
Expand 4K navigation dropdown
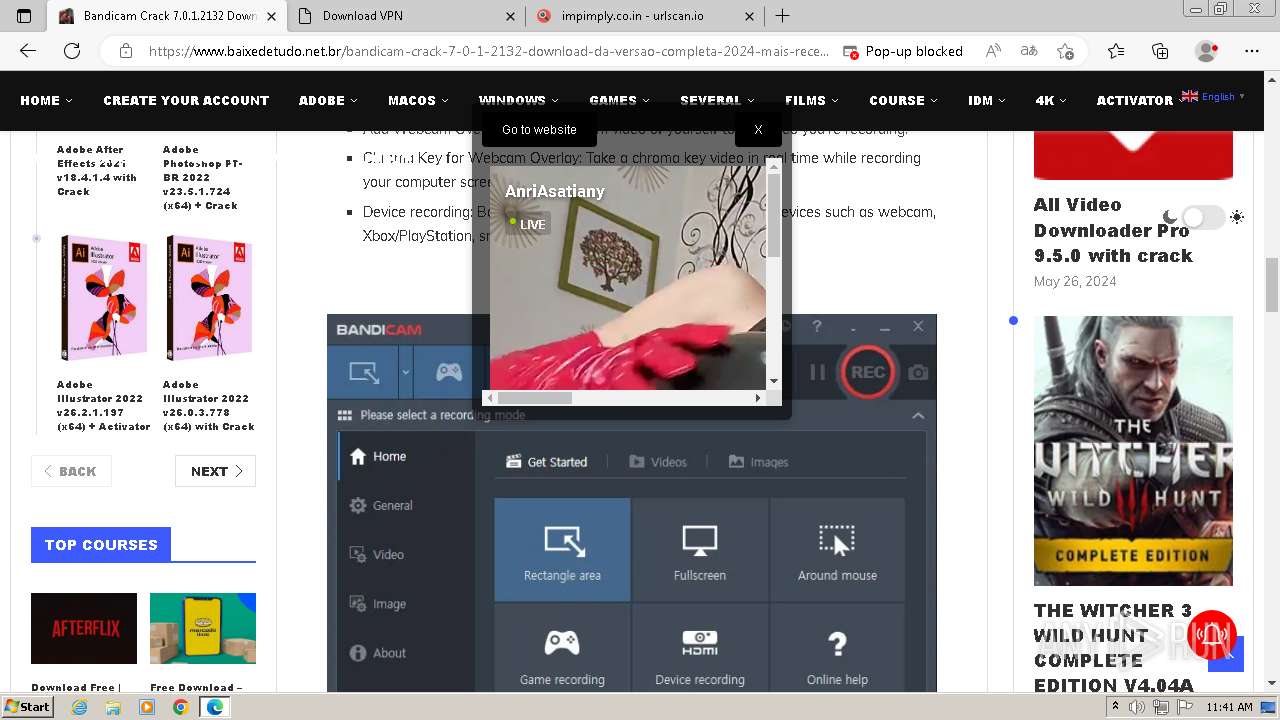(x=1050, y=100)
